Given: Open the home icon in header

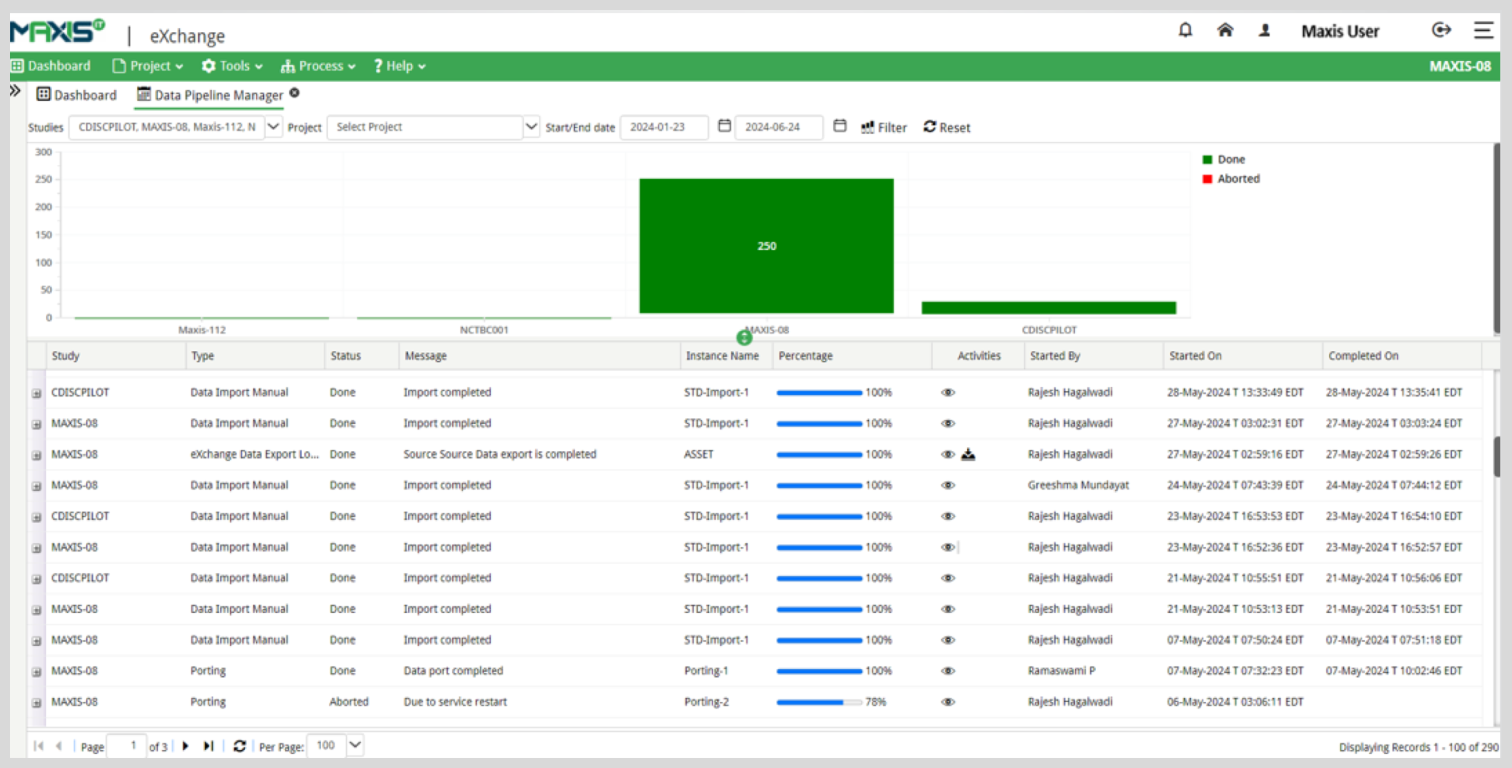Looking at the screenshot, I should (1225, 30).
